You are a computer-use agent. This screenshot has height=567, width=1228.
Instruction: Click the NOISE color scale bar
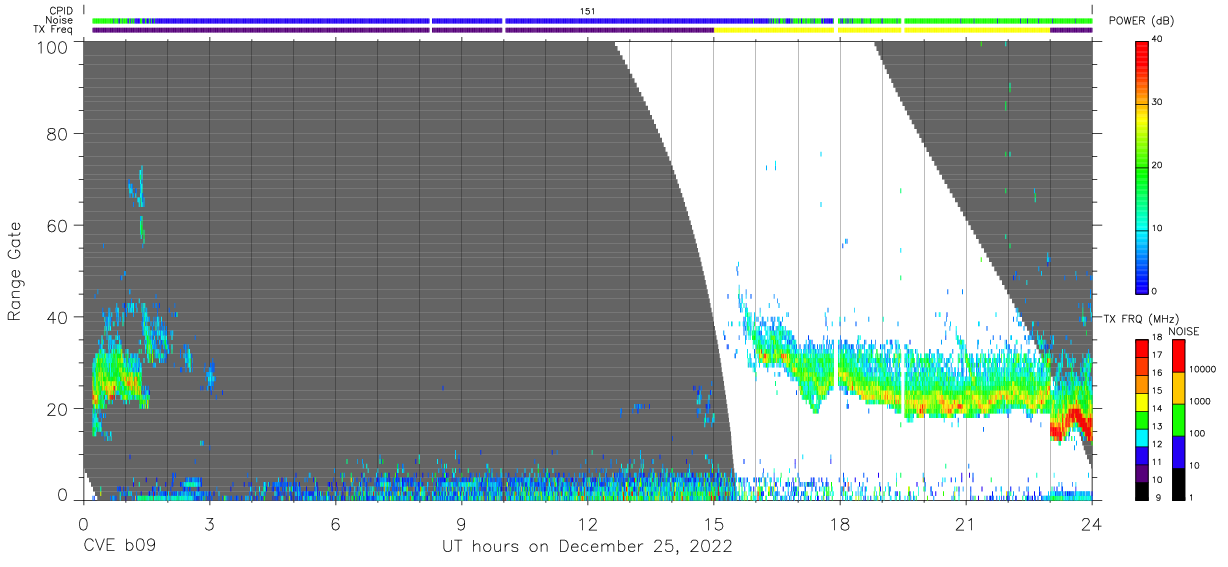click(1178, 418)
